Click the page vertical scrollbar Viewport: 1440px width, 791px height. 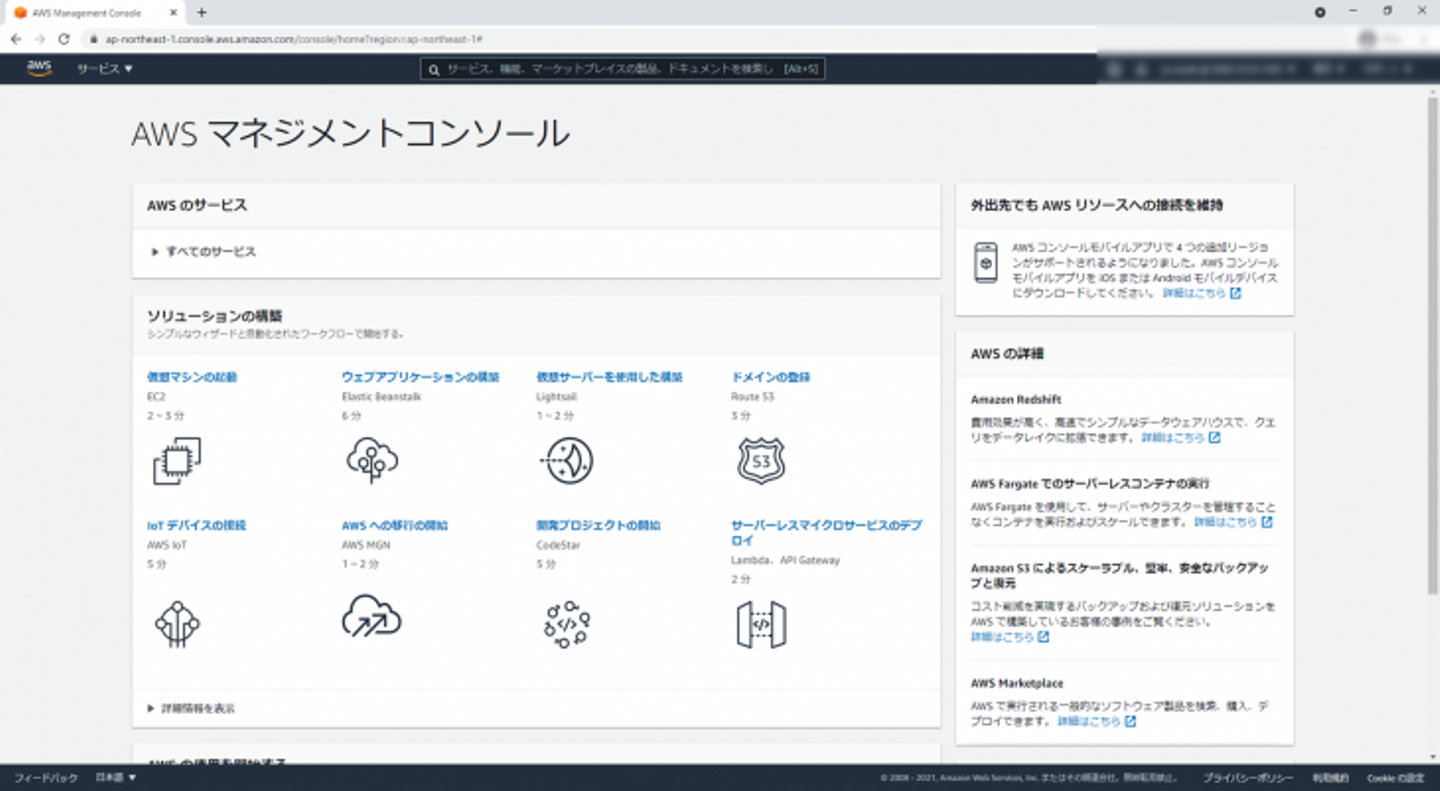pyautogui.click(x=1432, y=300)
